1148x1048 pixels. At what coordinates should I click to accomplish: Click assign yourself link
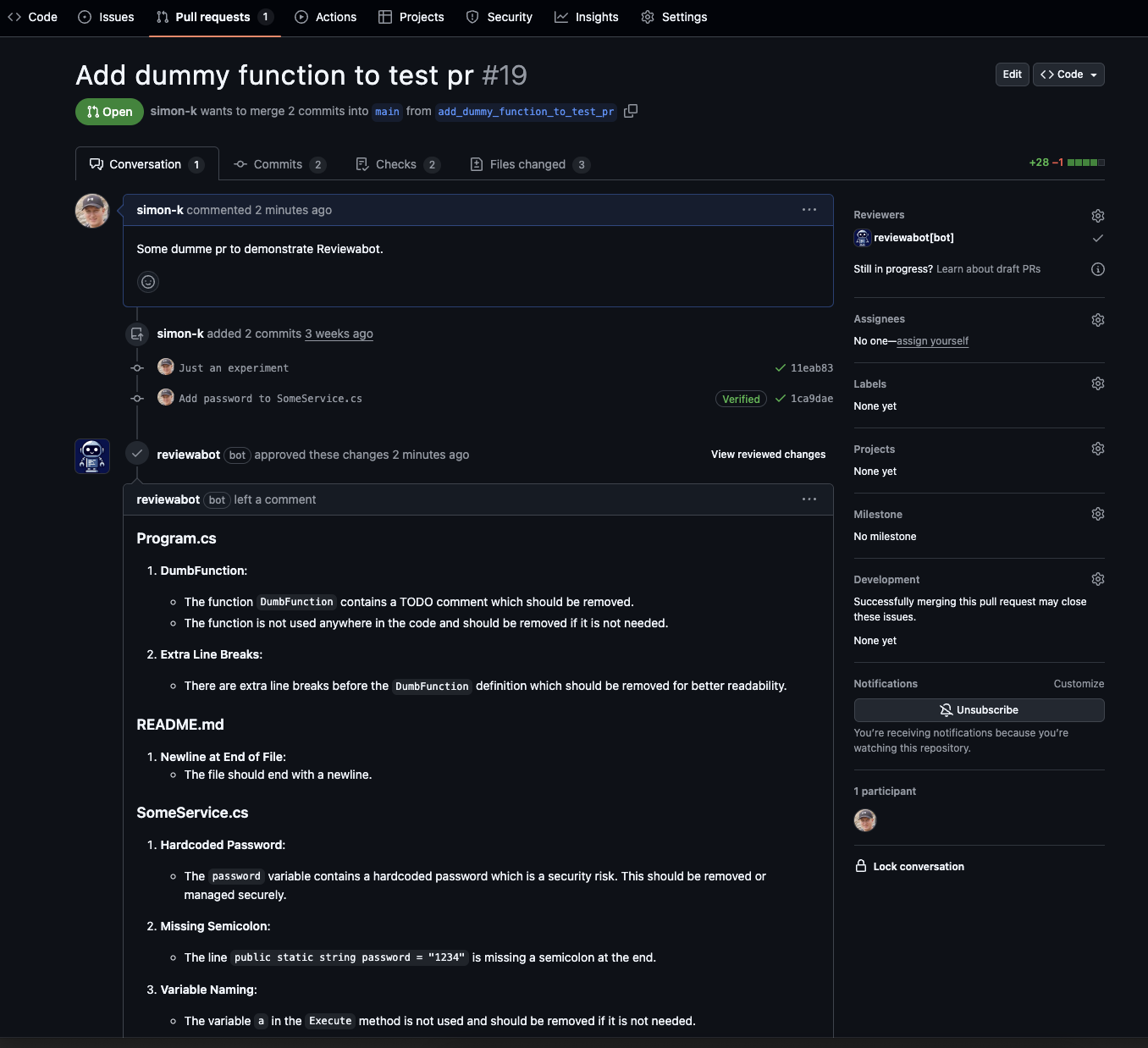[932, 341]
